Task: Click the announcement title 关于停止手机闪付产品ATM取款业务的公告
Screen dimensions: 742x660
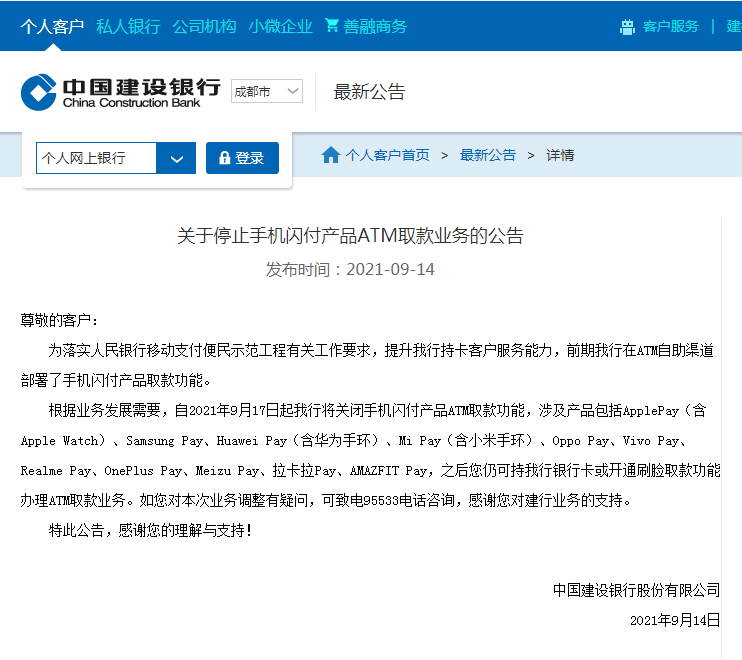Action: pyautogui.click(x=350, y=236)
